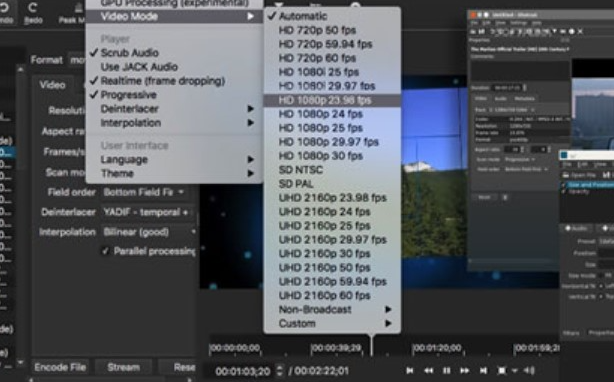Click the fast forward playback button
Screen dimensions: 614x382
coord(465,370)
